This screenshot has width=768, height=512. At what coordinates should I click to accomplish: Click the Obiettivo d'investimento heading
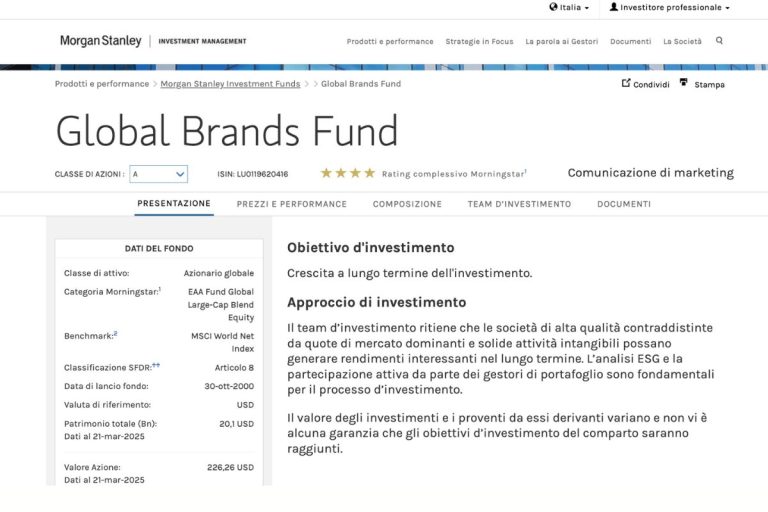point(371,248)
